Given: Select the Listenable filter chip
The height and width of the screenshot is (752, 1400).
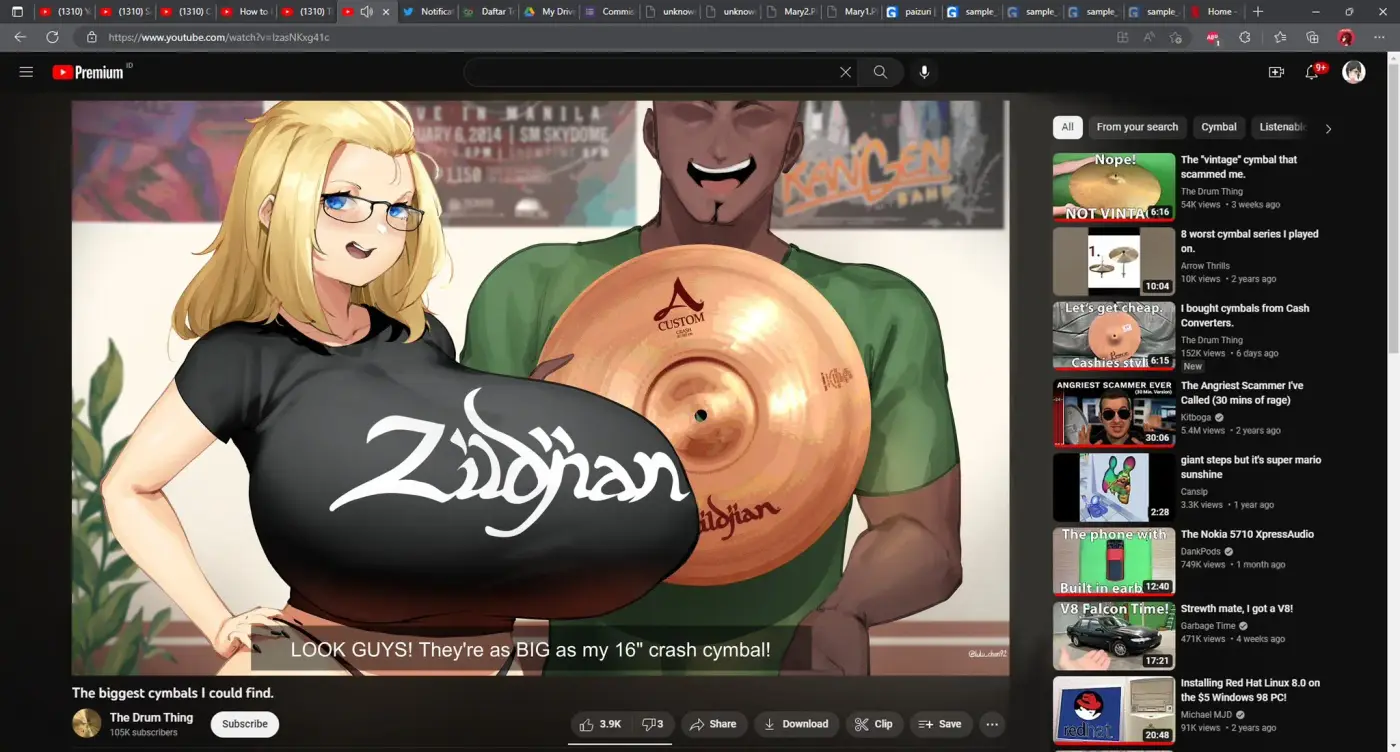Looking at the screenshot, I should click(1282, 127).
